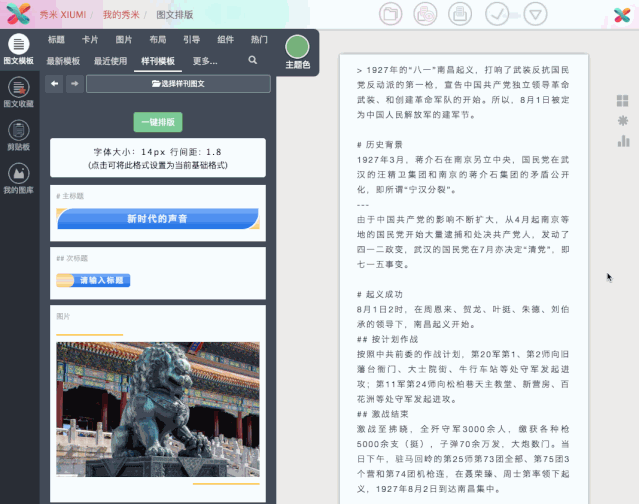Image resolution: width=639 pixels, height=504 pixels.
Task: Click the '## 激战结束' line in editor
Action: [x=382, y=414]
